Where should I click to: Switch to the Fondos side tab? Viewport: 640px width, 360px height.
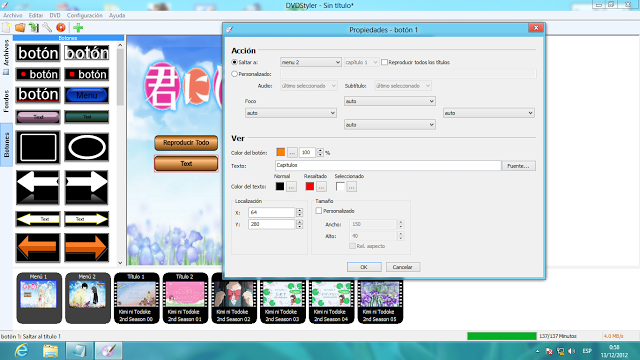(x=6, y=101)
